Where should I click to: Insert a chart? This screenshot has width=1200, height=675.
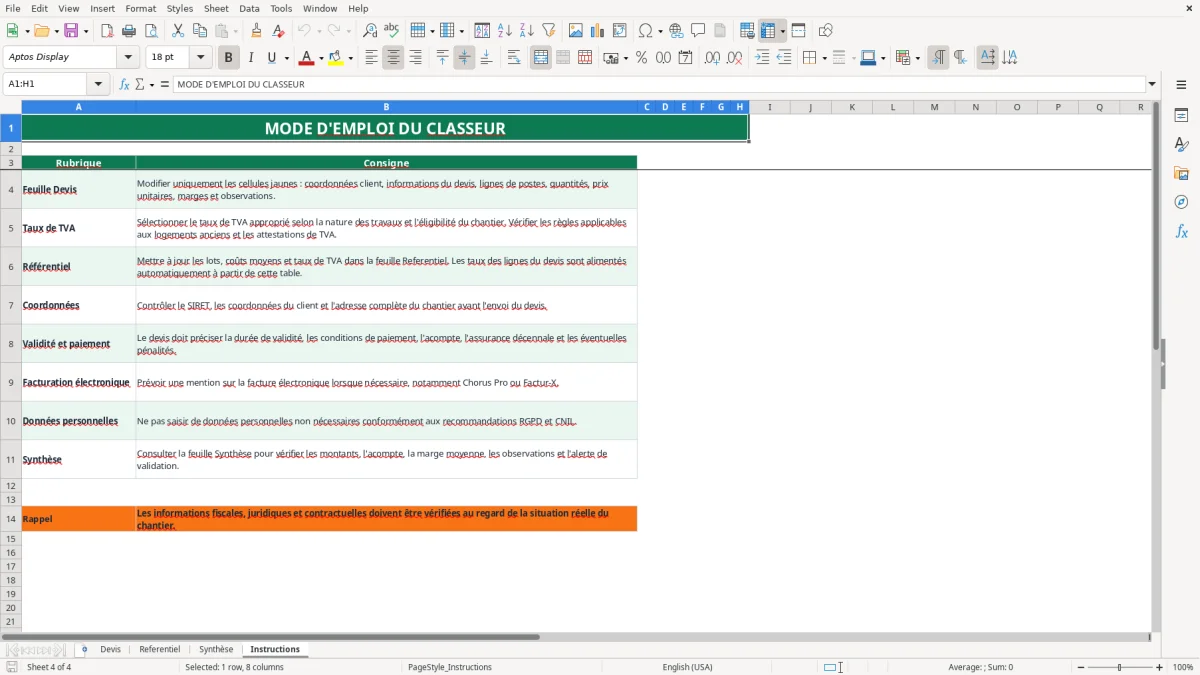[598, 31]
